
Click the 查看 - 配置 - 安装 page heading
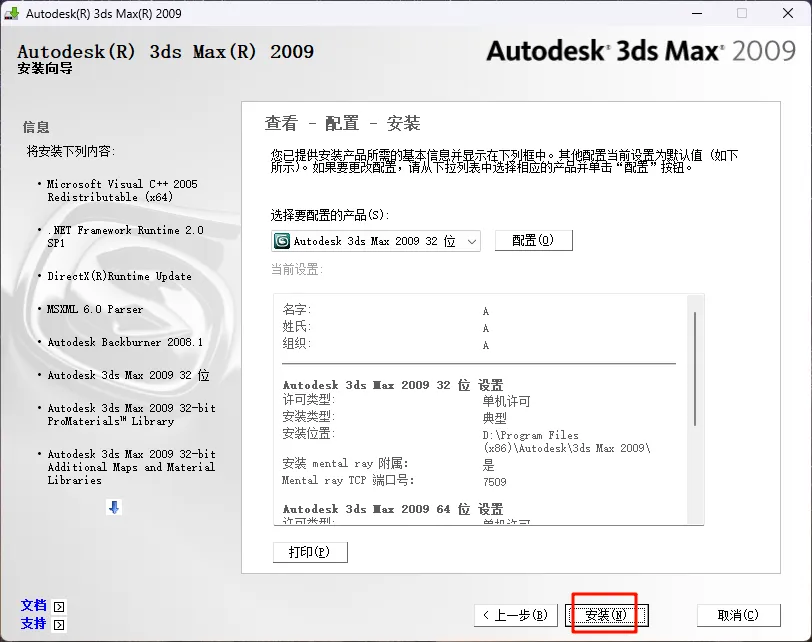342,123
